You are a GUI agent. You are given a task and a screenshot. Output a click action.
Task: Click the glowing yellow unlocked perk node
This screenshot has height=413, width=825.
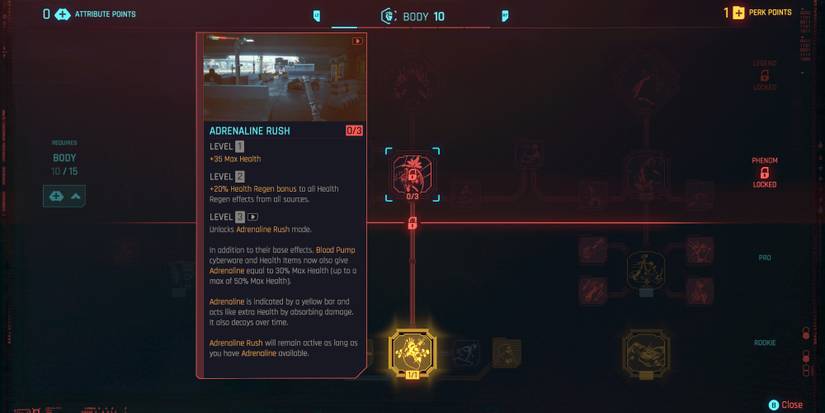412,354
